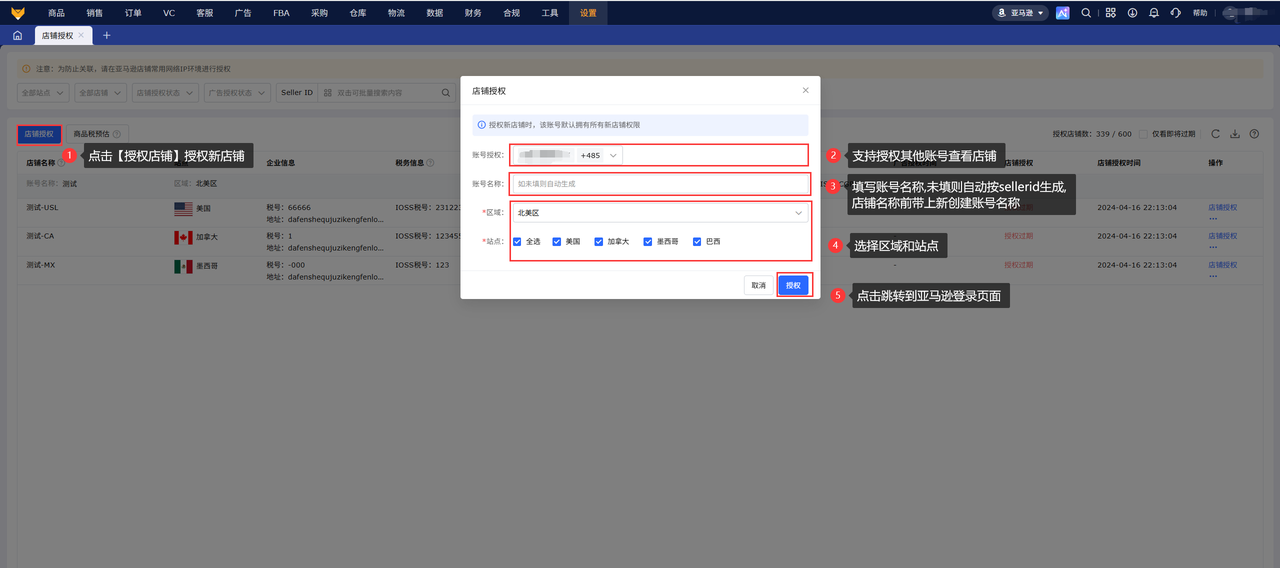This screenshot has height=568, width=1280.
Task: Open the FBA menu
Action: 281,13
